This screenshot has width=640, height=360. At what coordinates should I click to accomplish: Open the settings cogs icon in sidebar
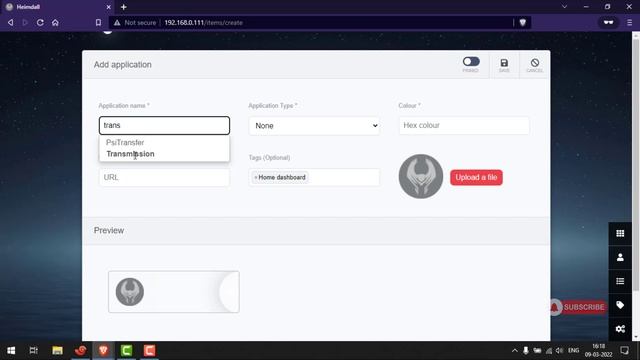tap(620, 329)
